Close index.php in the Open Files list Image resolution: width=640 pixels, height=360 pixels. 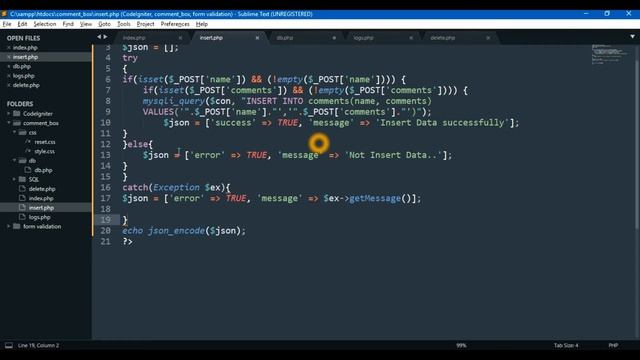[x=9, y=48]
